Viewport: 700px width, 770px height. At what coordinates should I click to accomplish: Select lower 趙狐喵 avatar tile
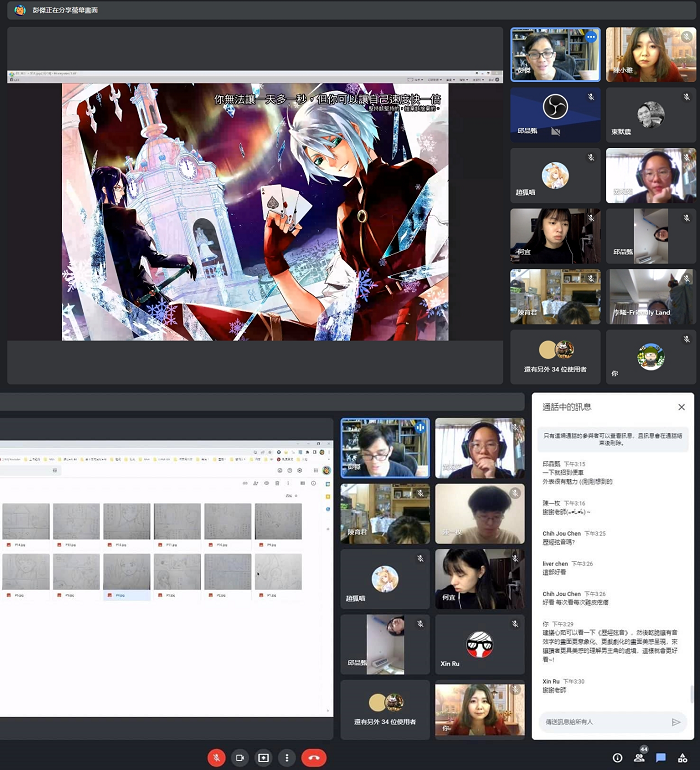point(385,579)
